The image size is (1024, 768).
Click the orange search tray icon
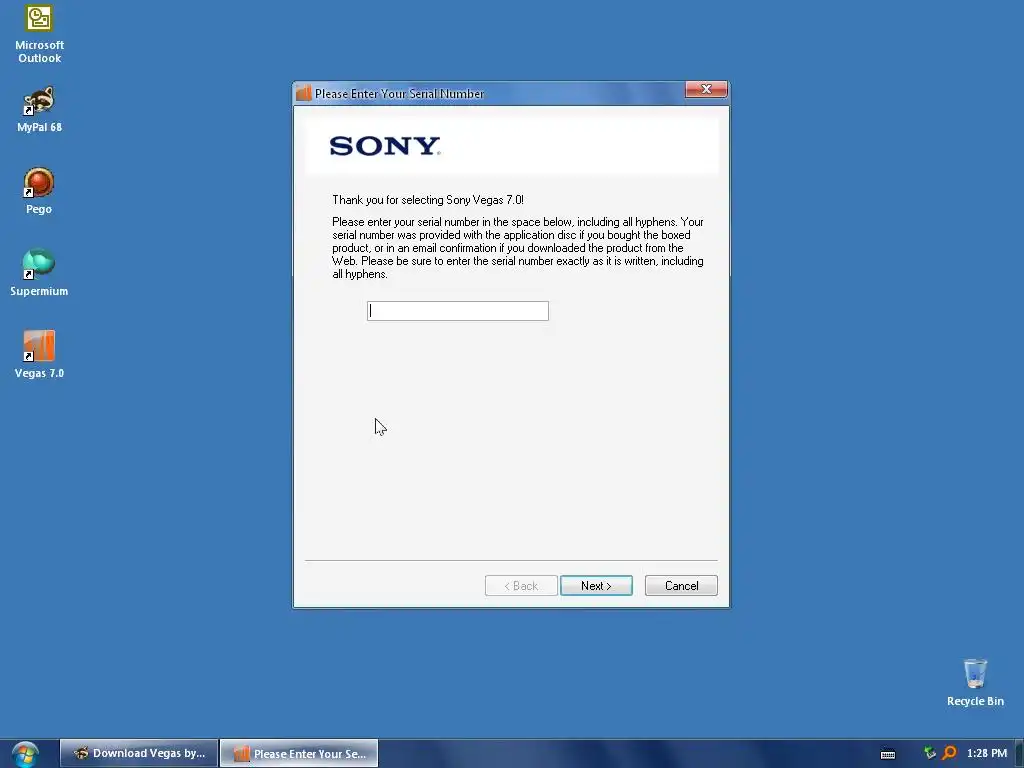[x=949, y=754]
